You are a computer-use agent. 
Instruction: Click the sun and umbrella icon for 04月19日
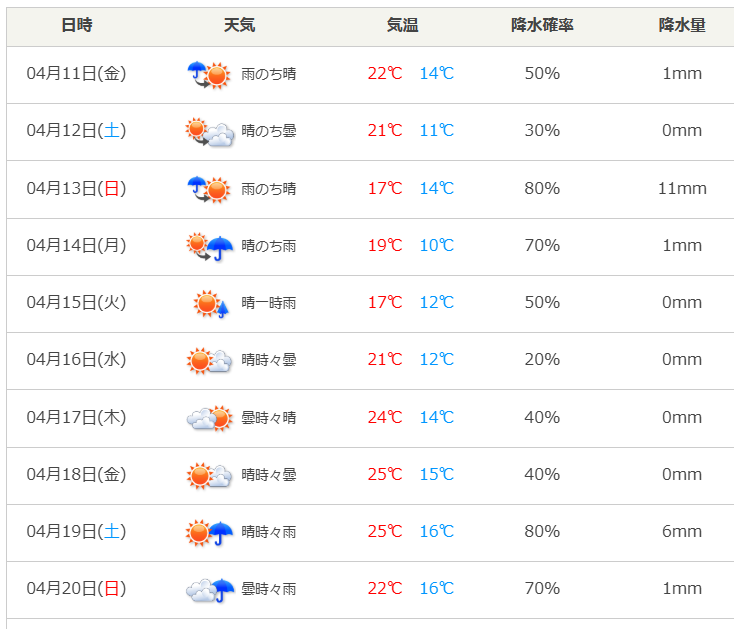(x=208, y=533)
